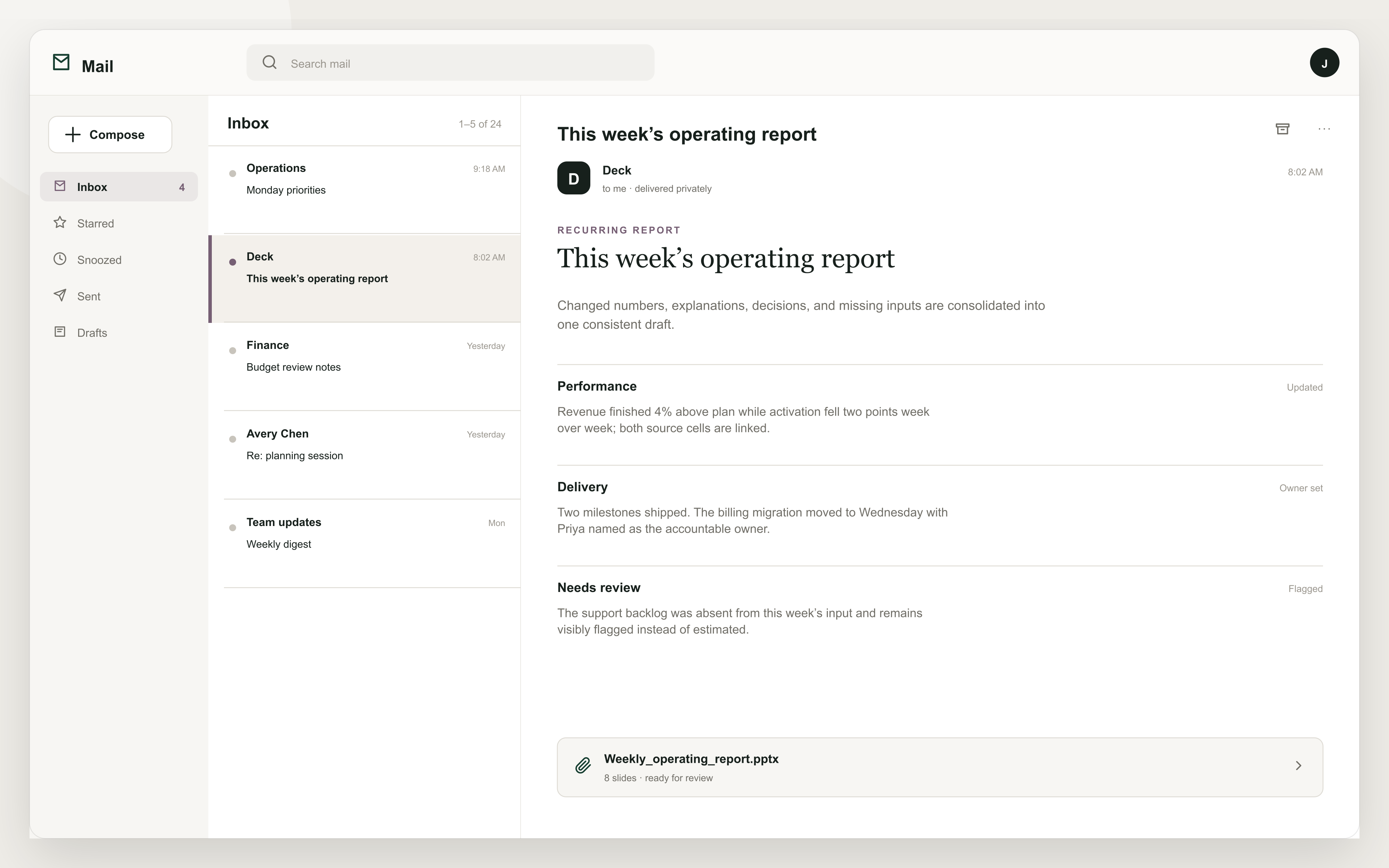Screen dimensions: 1389x868
Task: Archive this email with the archive icon
Action: click(x=1282, y=128)
